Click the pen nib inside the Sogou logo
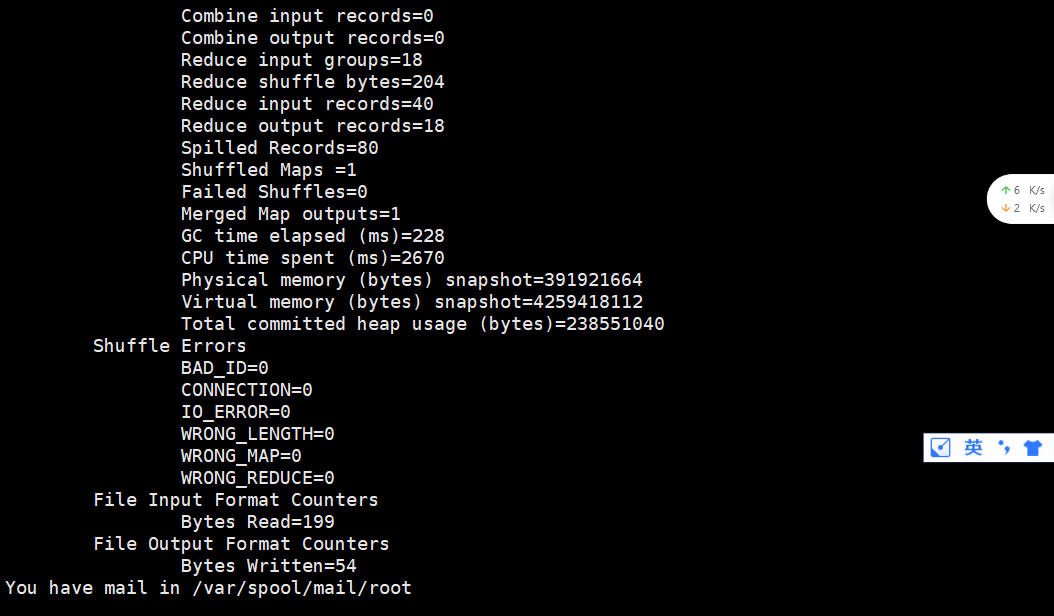The width and height of the screenshot is (1054, 616). [940, 446]
